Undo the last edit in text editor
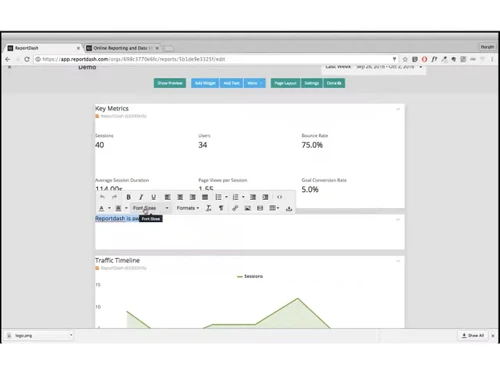The image size is (500, 375). pyautogui.click(x=102, y=197)
